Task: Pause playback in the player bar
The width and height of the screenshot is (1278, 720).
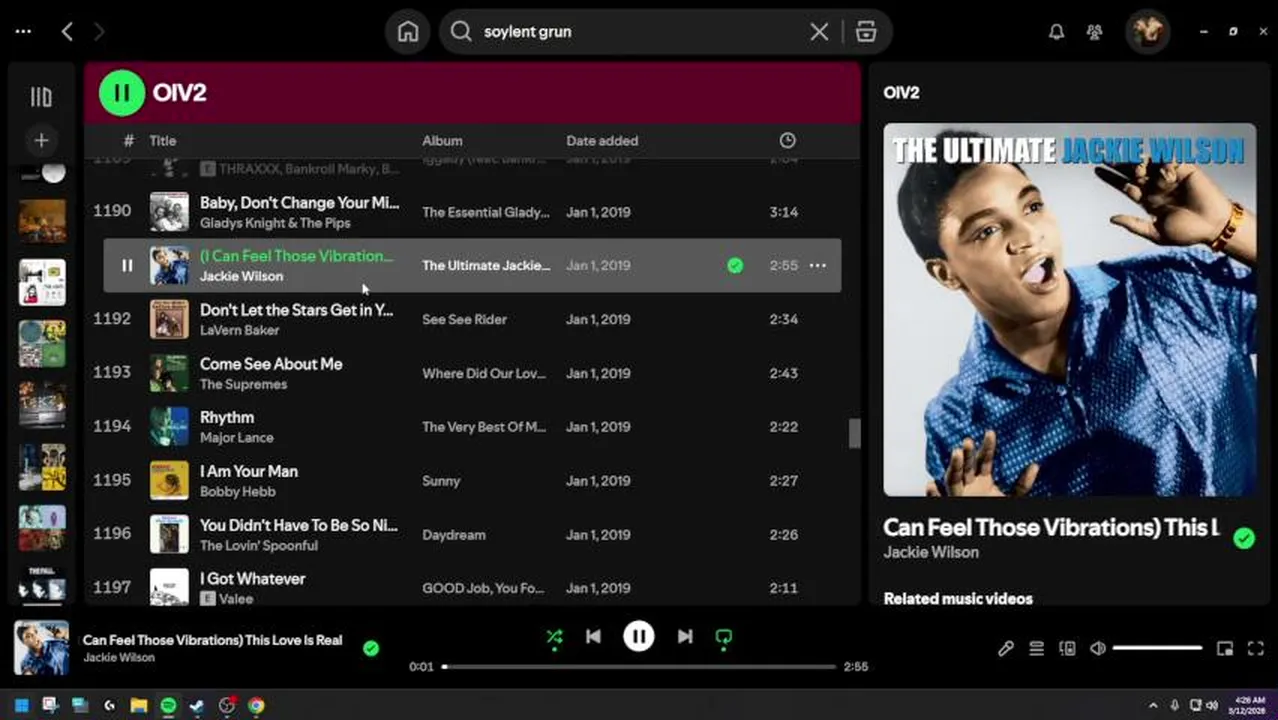Action: click(639, 636)
